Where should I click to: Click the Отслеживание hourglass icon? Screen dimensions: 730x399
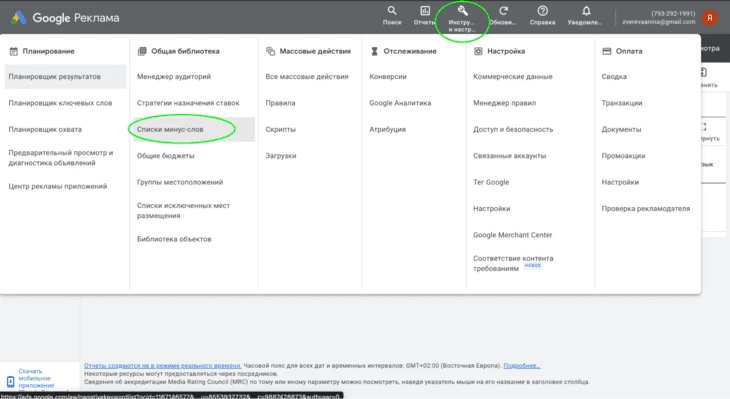click(x=374, y=51)
